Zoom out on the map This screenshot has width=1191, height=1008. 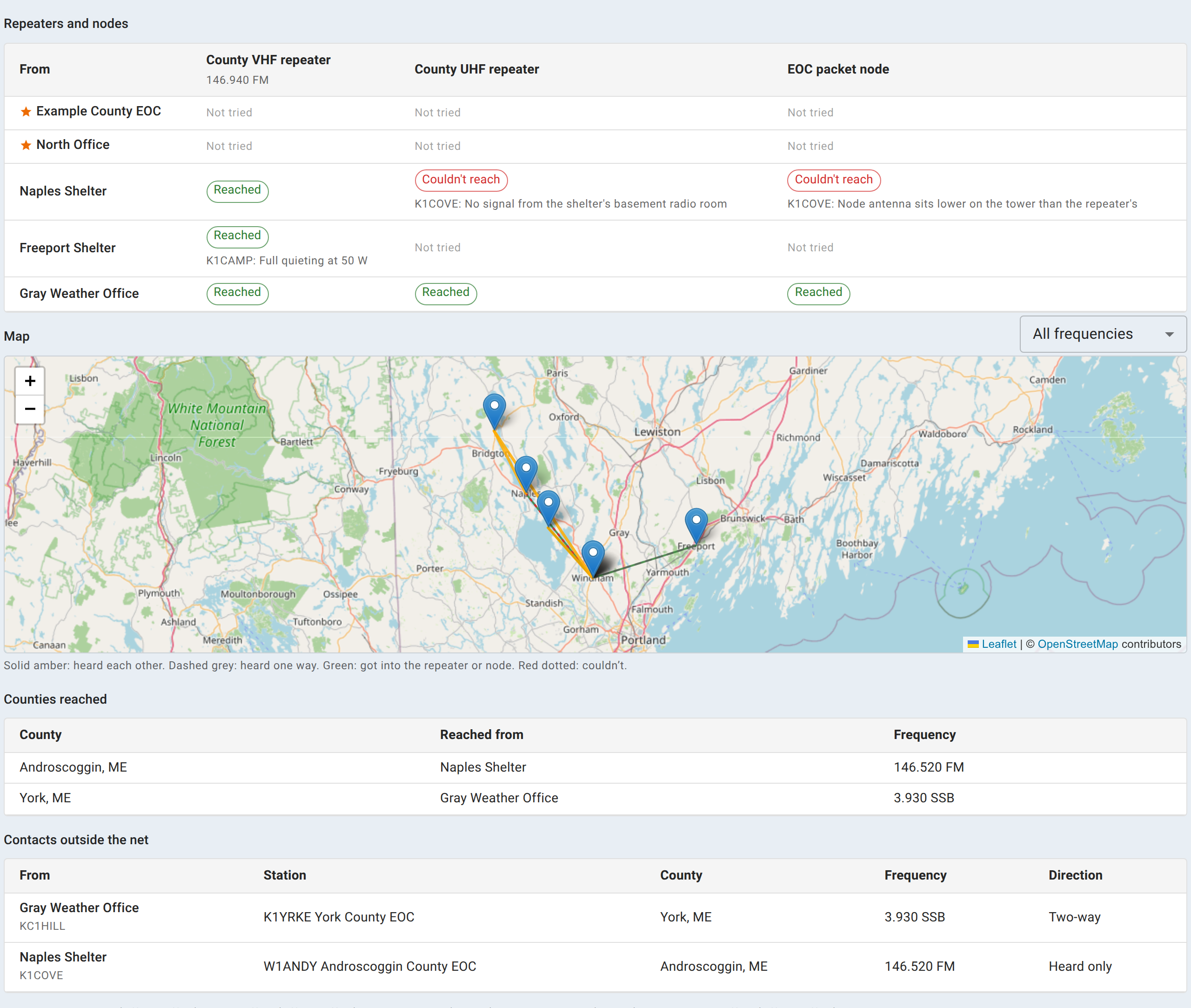pos(30,409)
